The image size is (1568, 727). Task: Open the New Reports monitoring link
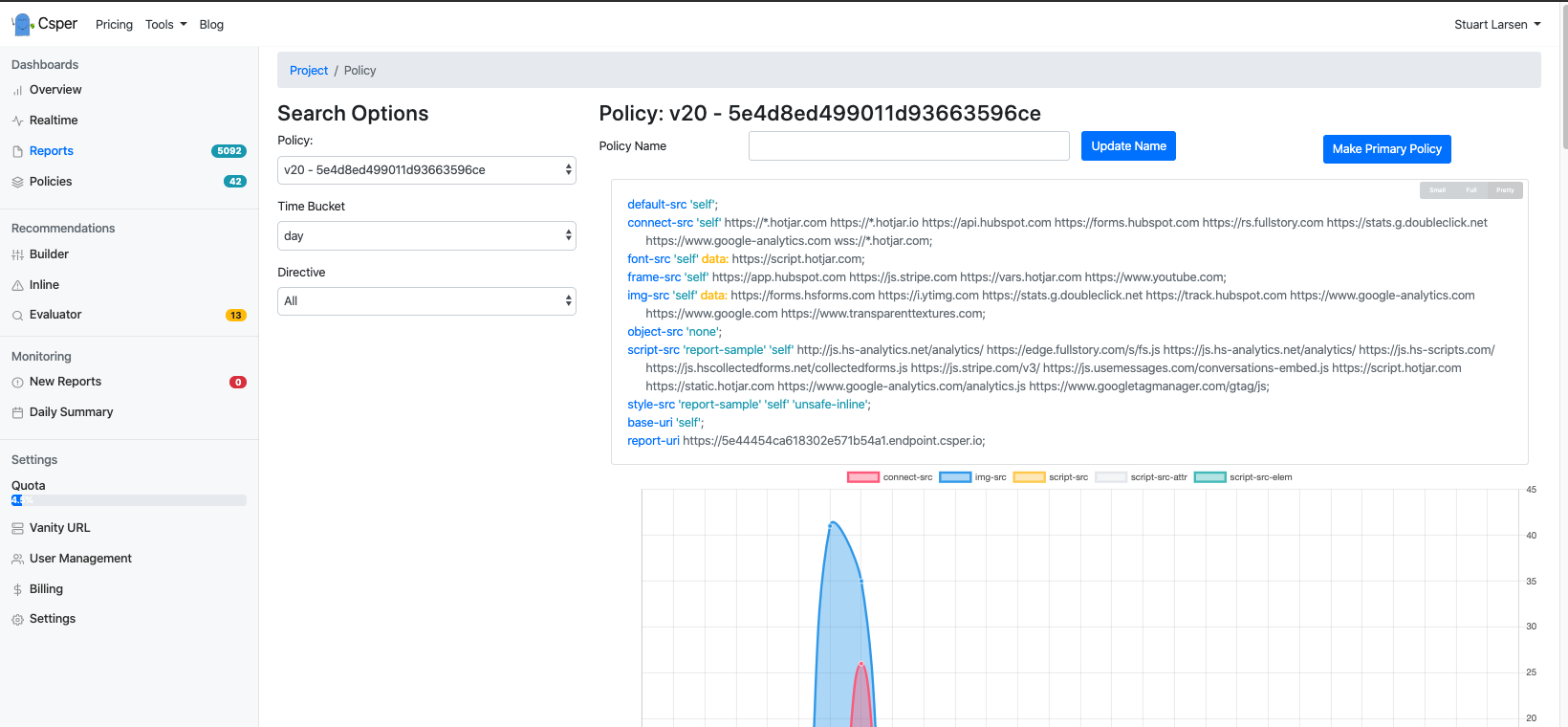(65, 382)
